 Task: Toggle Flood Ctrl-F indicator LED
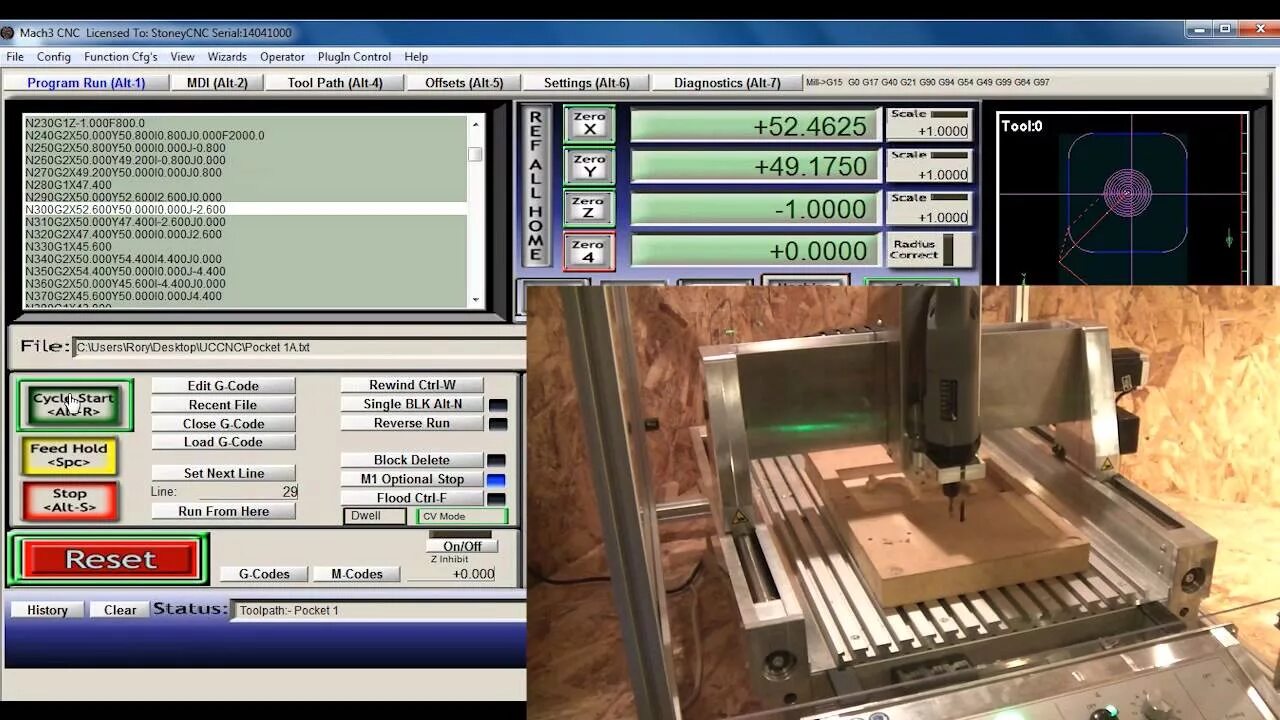496,499
